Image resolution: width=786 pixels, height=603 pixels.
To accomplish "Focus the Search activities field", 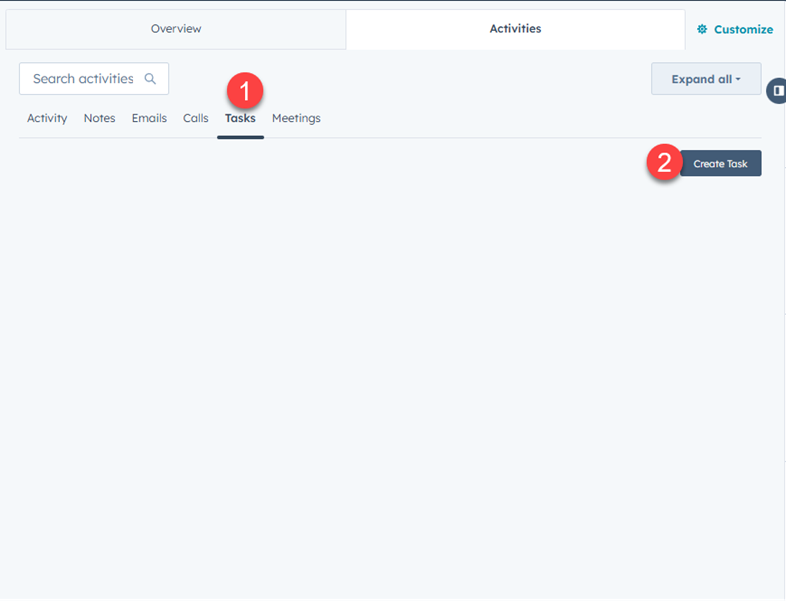I will click(x=83, y=79).
